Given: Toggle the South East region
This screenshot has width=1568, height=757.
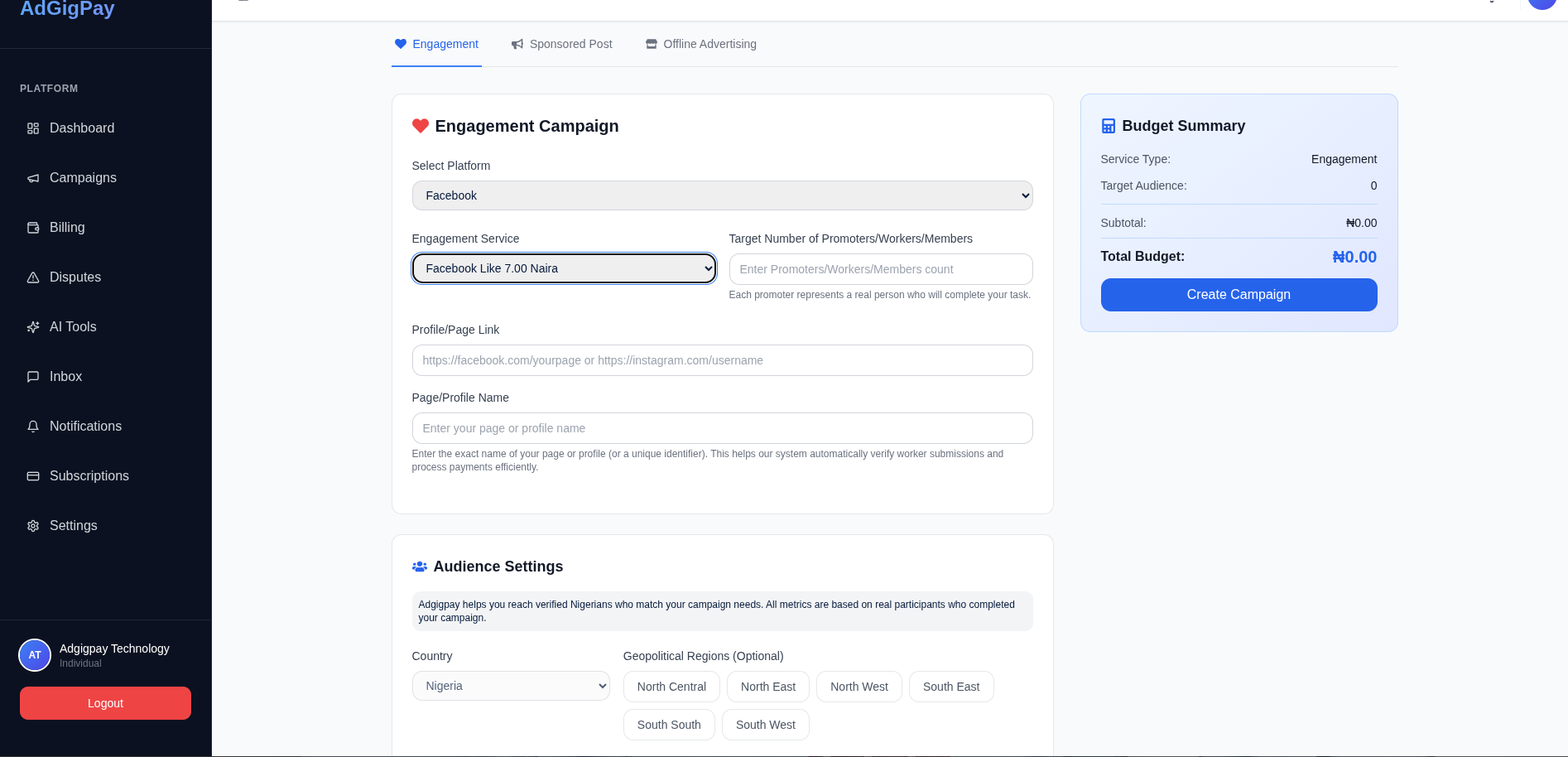Looking at the screenshot, I should (951, 687).
